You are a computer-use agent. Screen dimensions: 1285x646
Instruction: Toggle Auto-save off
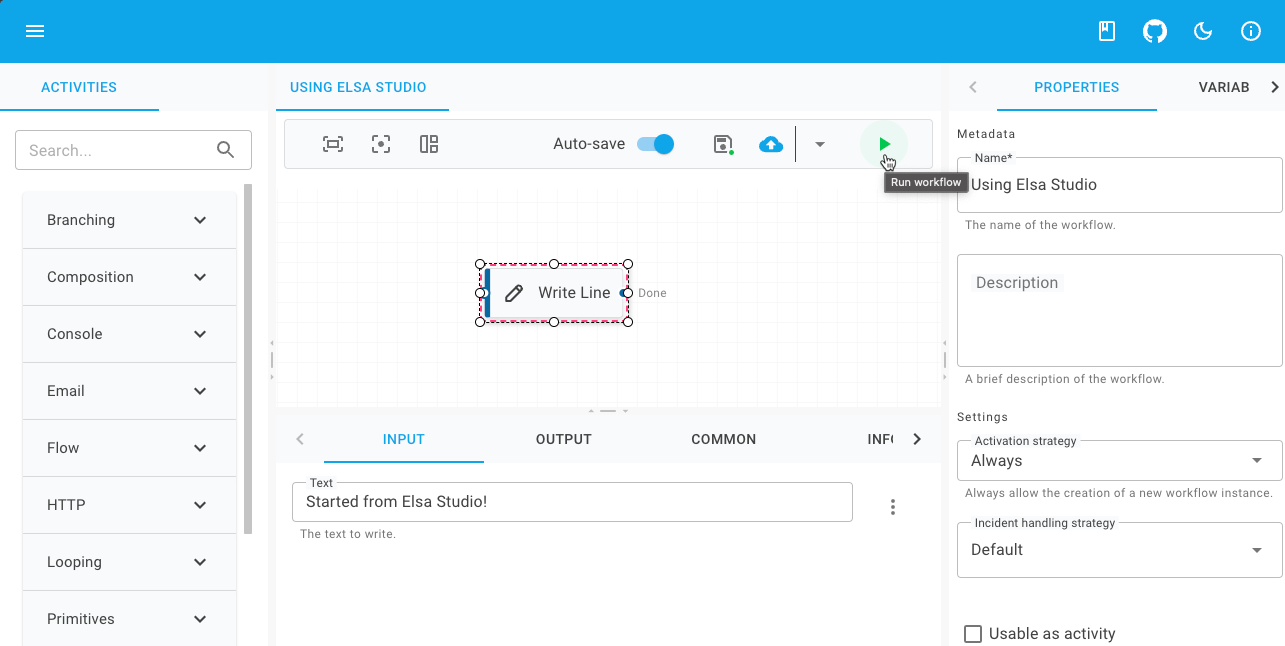[x=655, y=144]
